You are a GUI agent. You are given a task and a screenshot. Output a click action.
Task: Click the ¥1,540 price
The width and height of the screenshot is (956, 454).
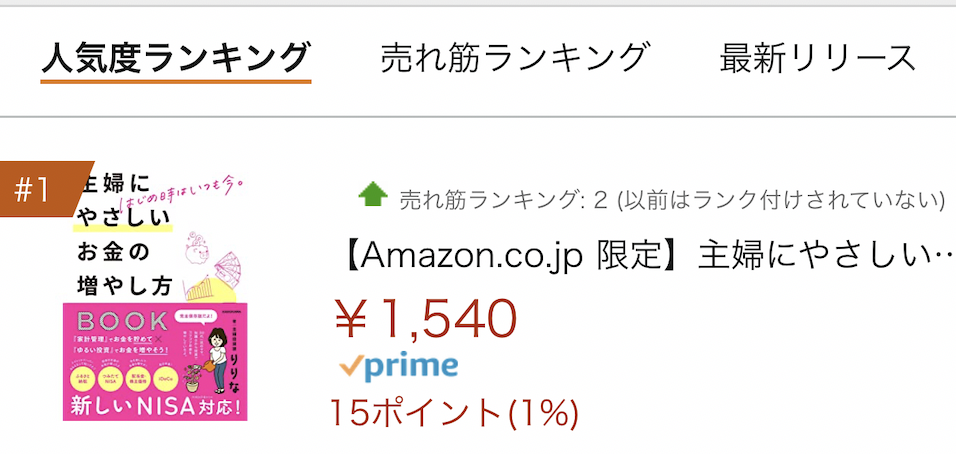(426, 319)
